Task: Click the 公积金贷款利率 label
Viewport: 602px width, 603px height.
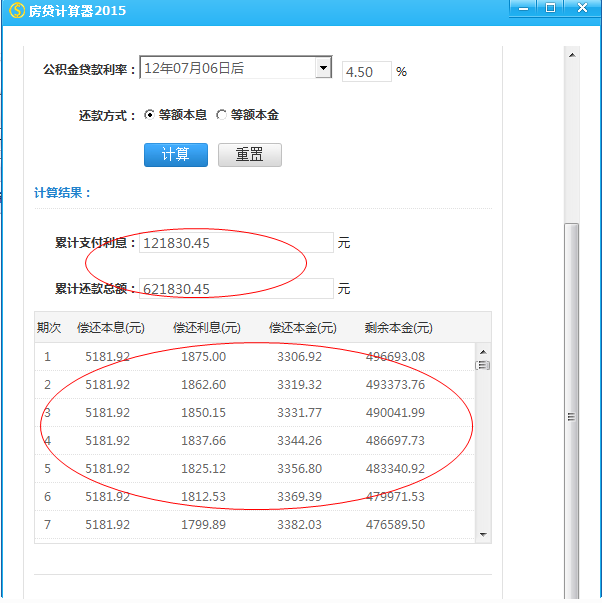Action: [89, 70]
